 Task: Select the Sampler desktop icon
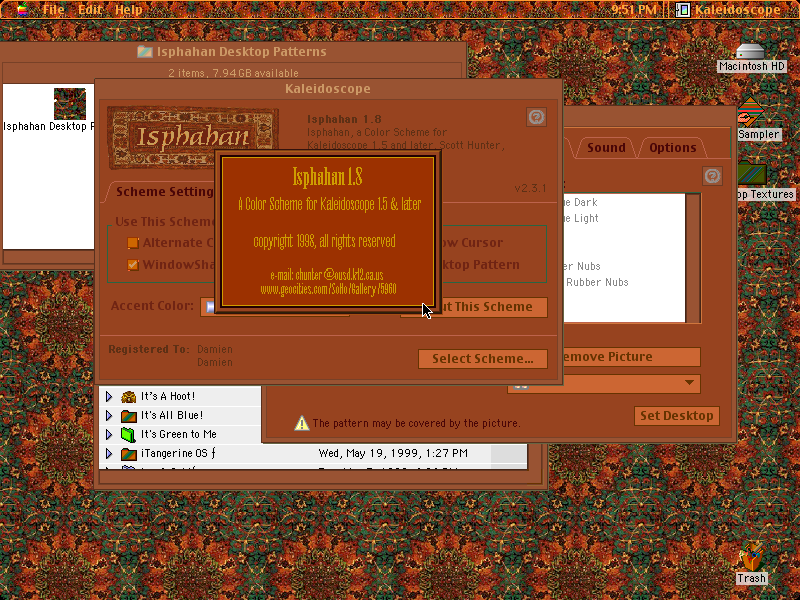click(x=750, y=112)
